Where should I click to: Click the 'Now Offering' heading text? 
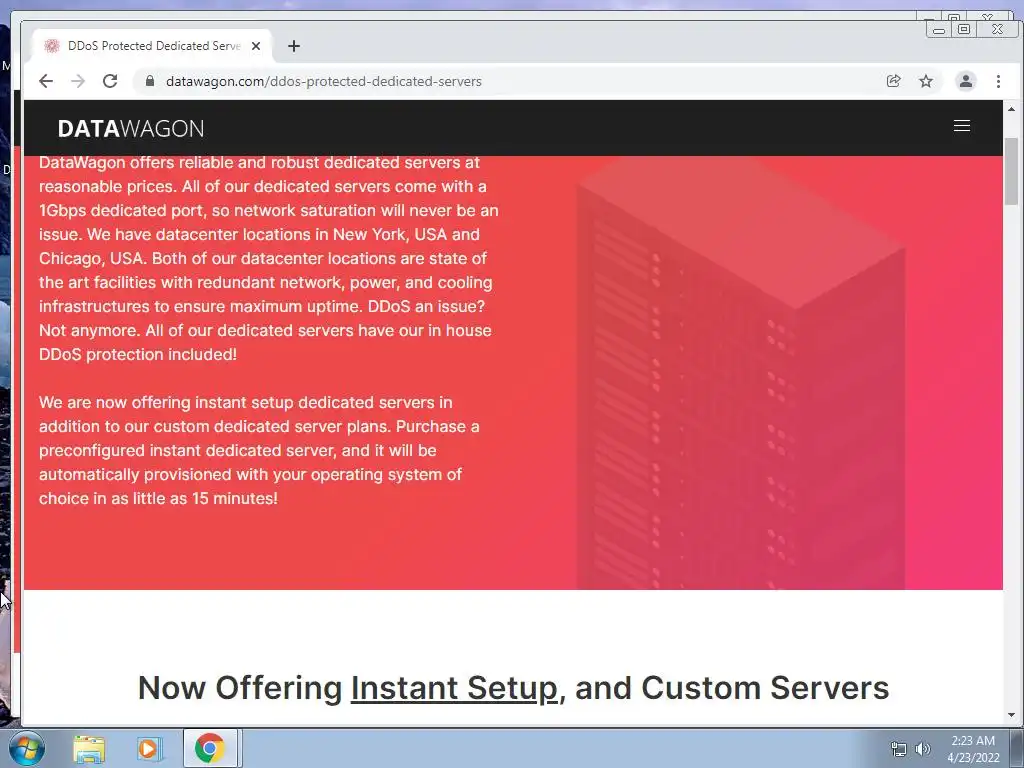point(240,688)
